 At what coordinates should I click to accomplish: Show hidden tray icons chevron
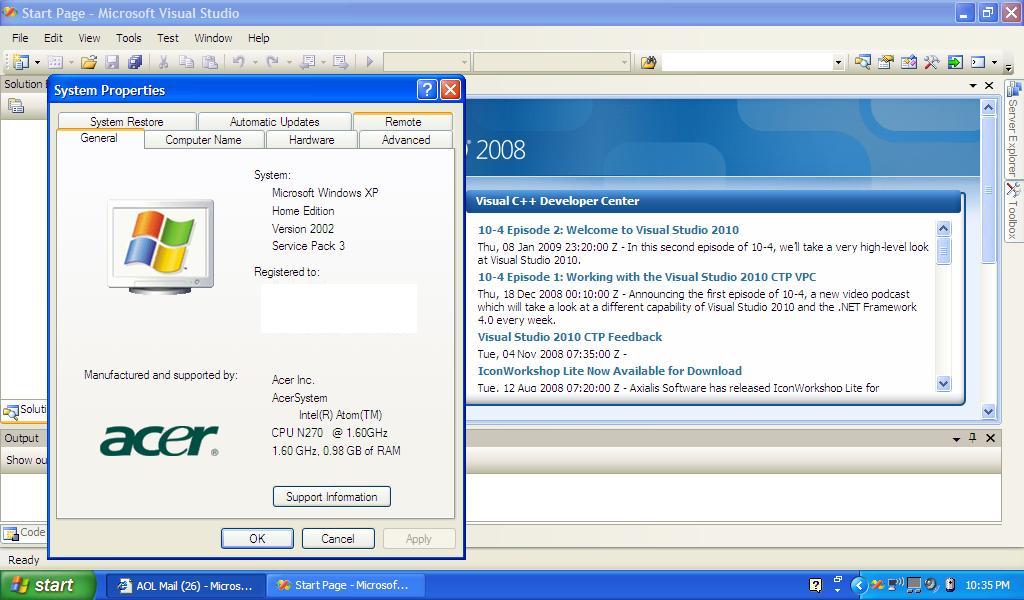[859, 586]
